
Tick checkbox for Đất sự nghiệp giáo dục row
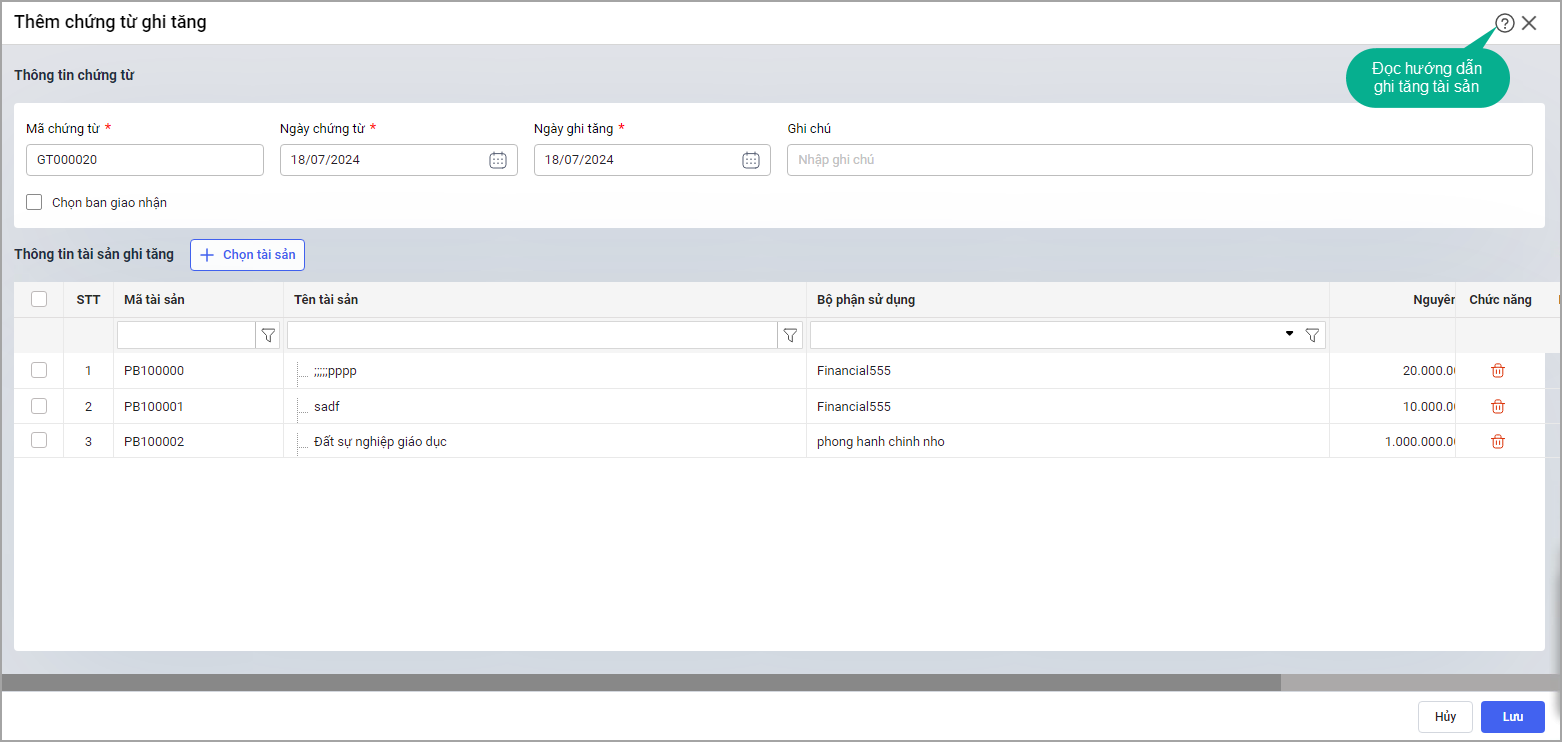click(39, 441)
